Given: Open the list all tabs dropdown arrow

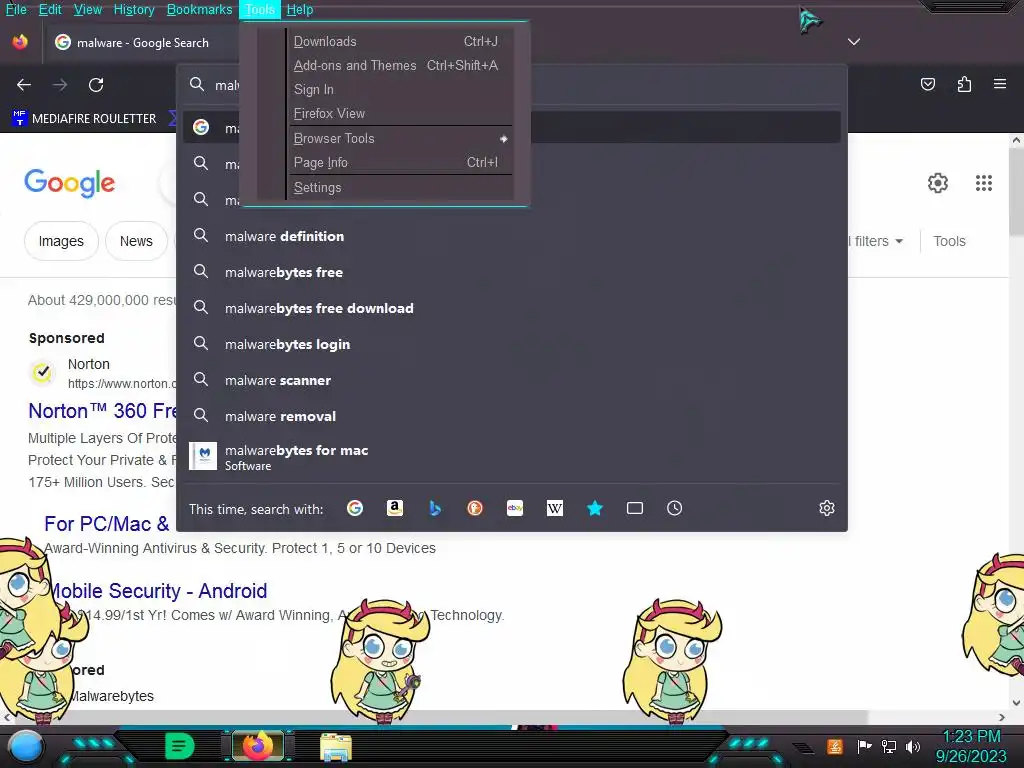Looking at the screenshot, I should pos(854,42).
